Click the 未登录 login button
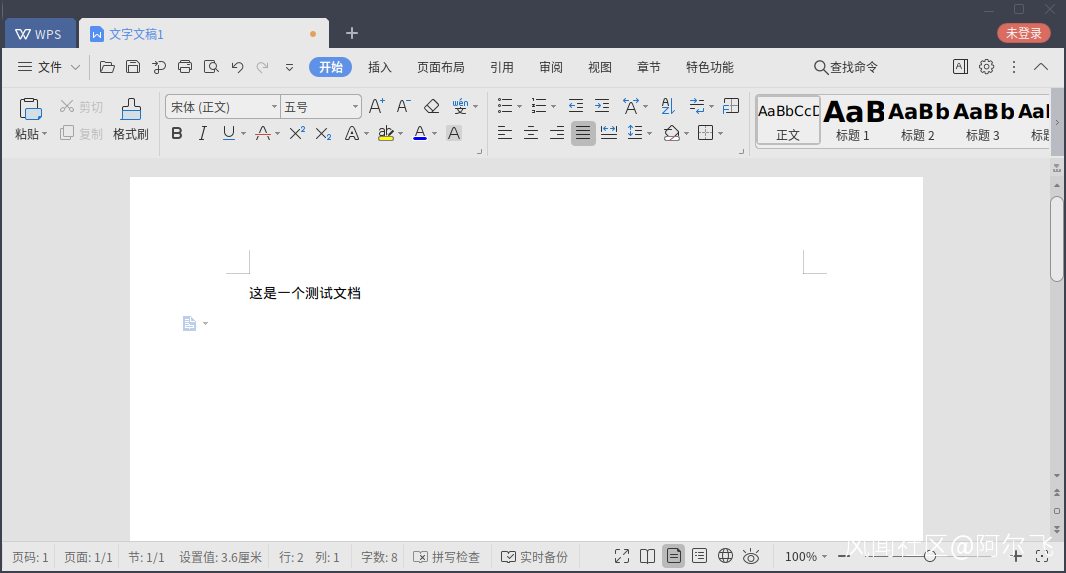 point(1023,33)
